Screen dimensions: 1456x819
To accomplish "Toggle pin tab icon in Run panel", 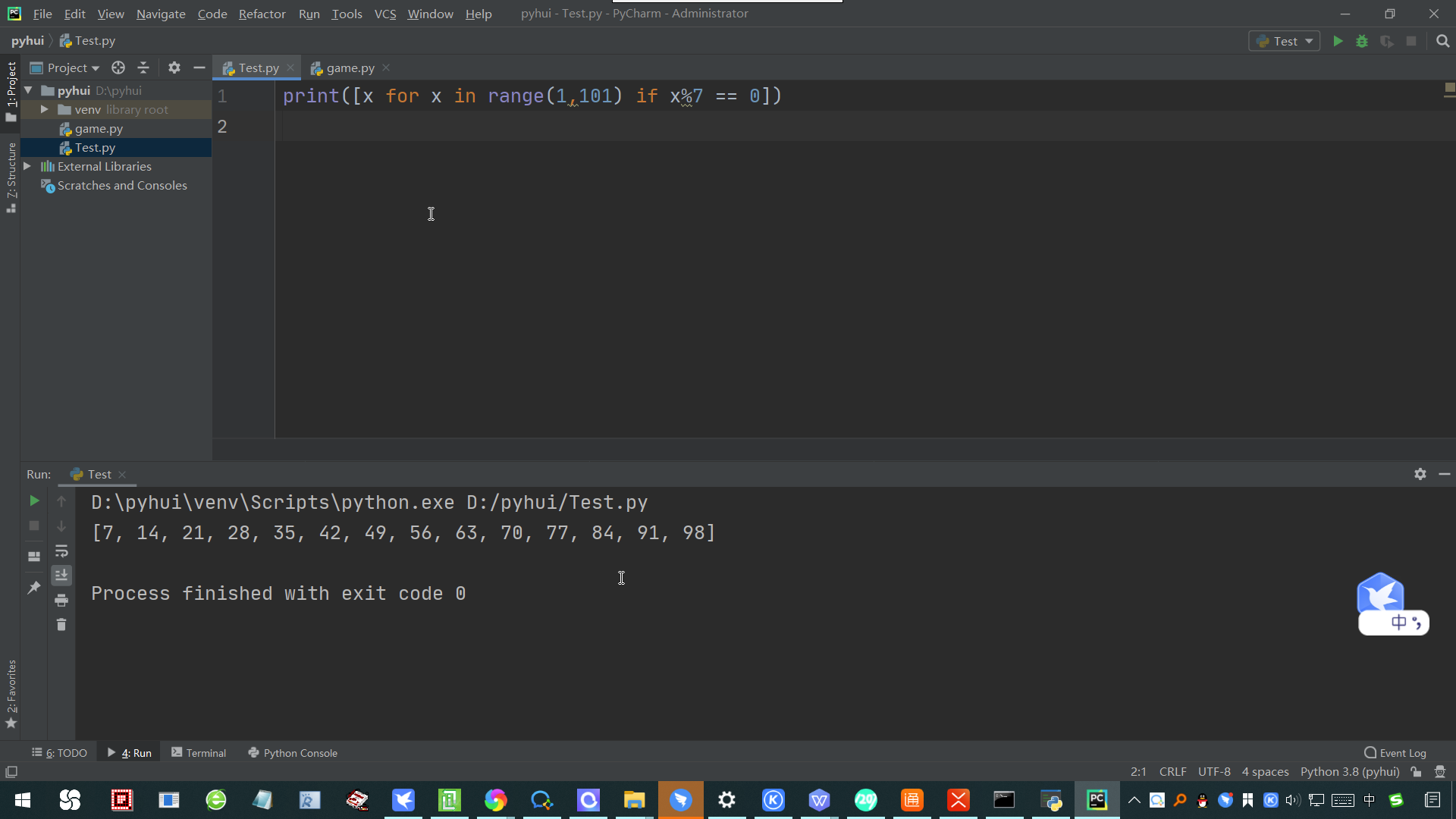I will tap(34, 588).
